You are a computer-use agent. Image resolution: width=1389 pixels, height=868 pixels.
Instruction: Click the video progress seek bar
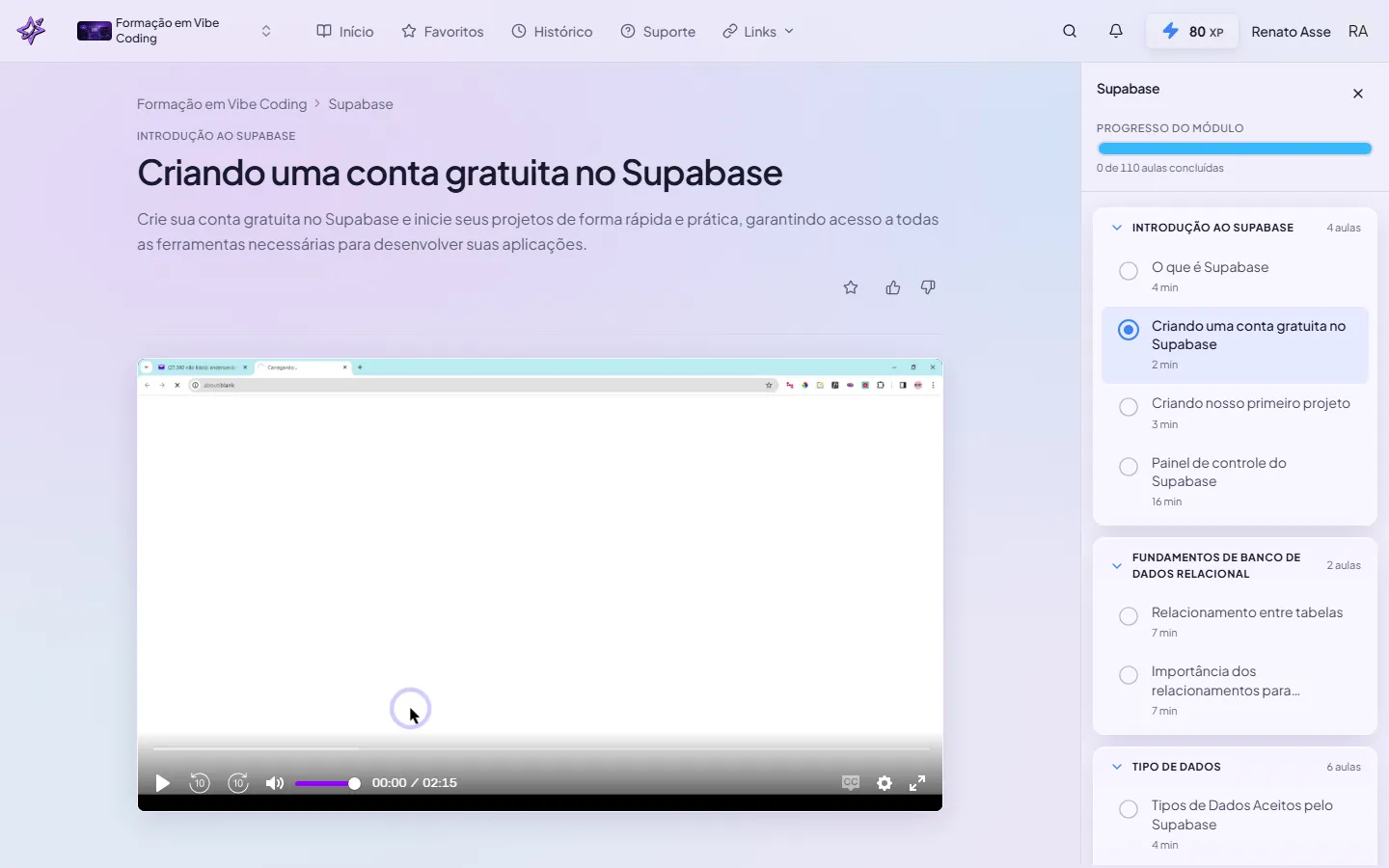[x=540, y=748]
